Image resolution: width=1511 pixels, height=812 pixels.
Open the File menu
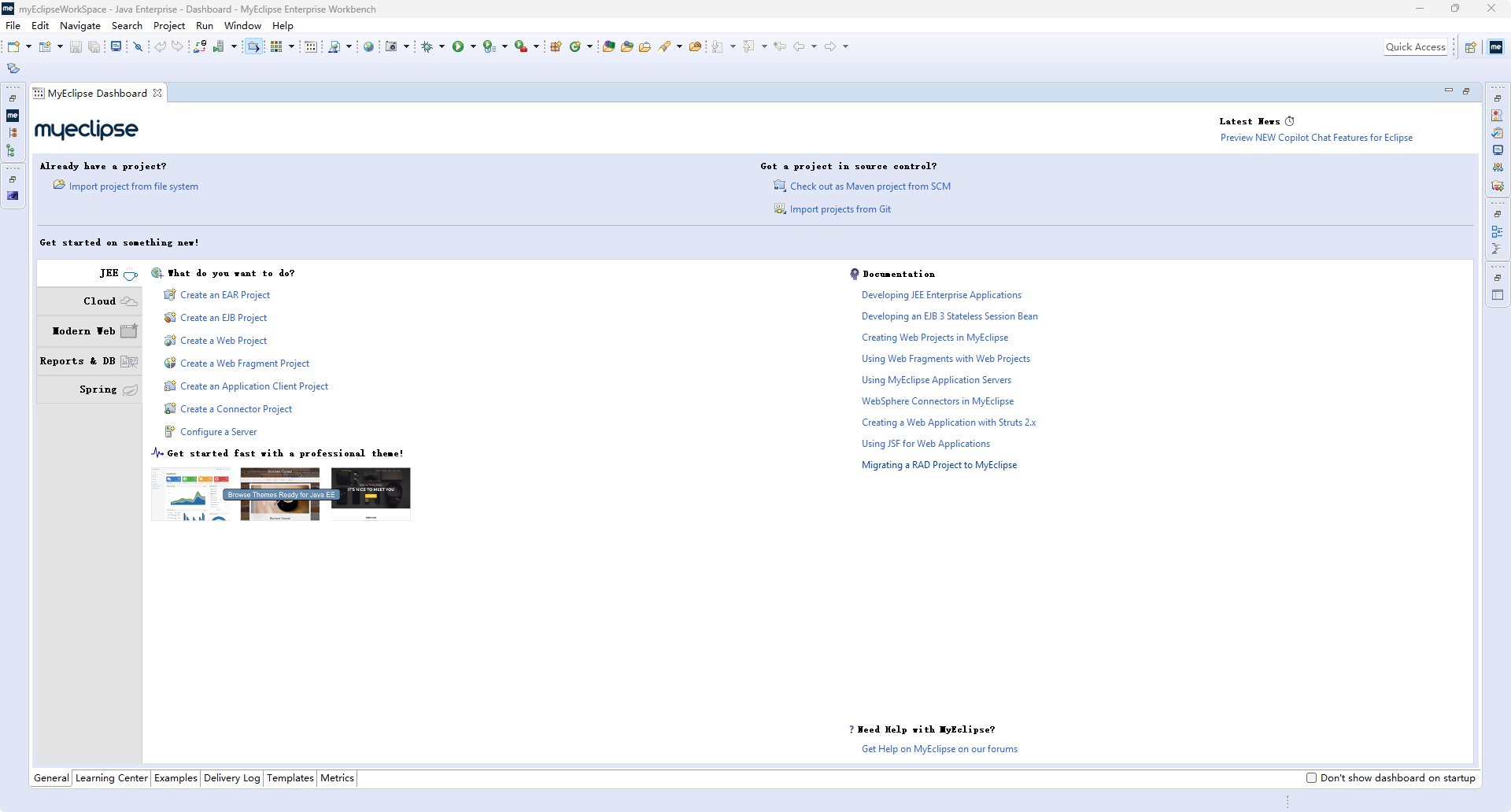click(x=13, y=26)
